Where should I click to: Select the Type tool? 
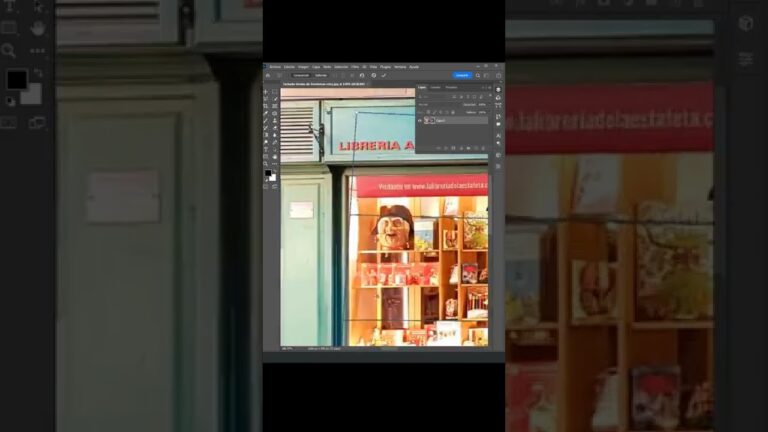[x=265, y=149]
